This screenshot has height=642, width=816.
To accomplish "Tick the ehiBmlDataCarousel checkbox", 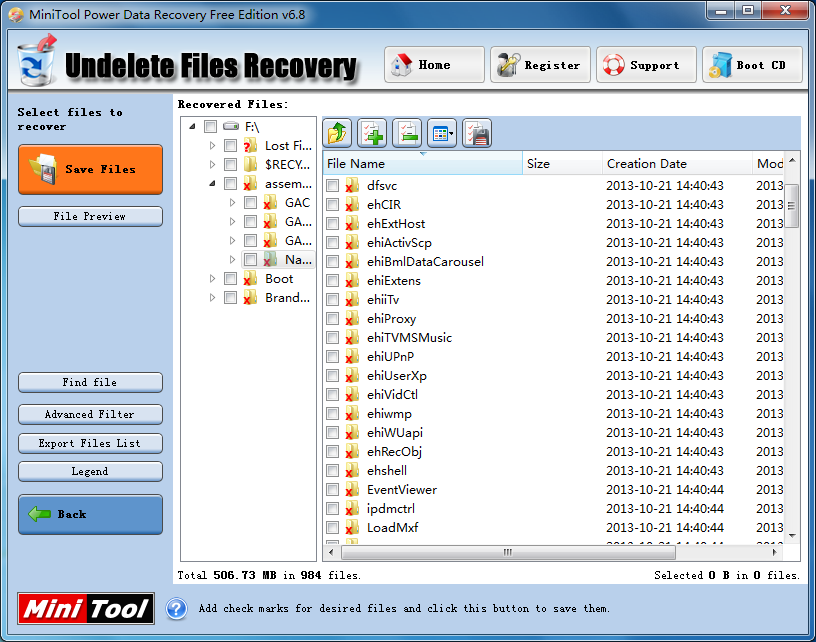I will 333,262.
